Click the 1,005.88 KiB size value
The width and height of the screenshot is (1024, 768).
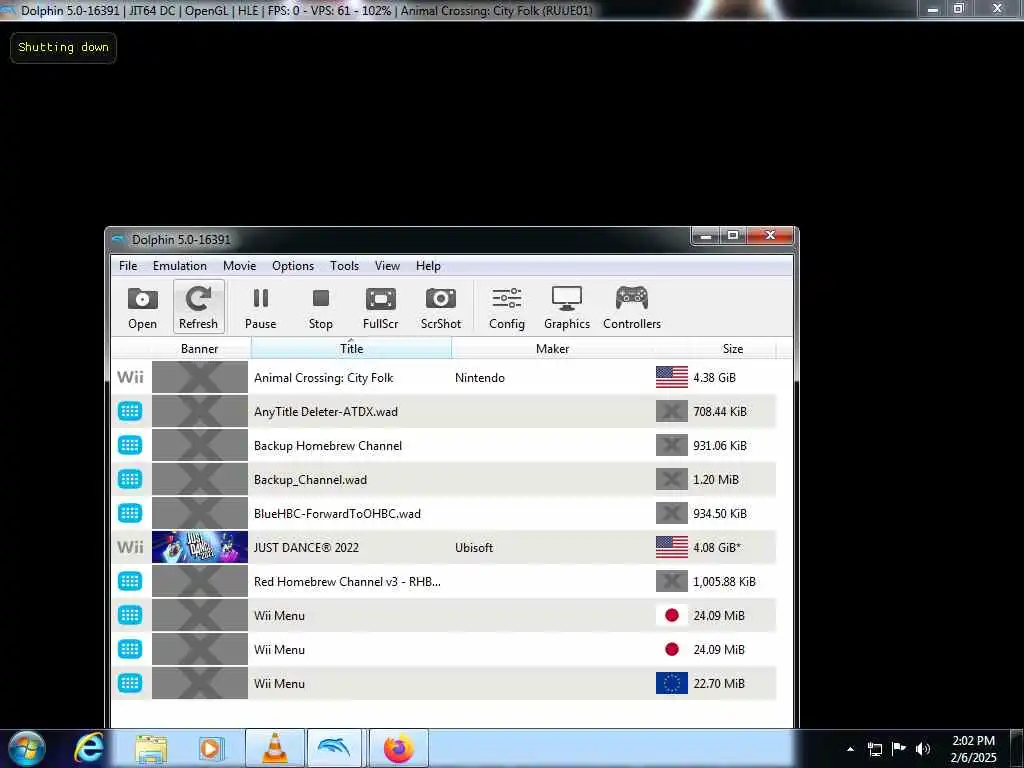(x=724, y=581)
